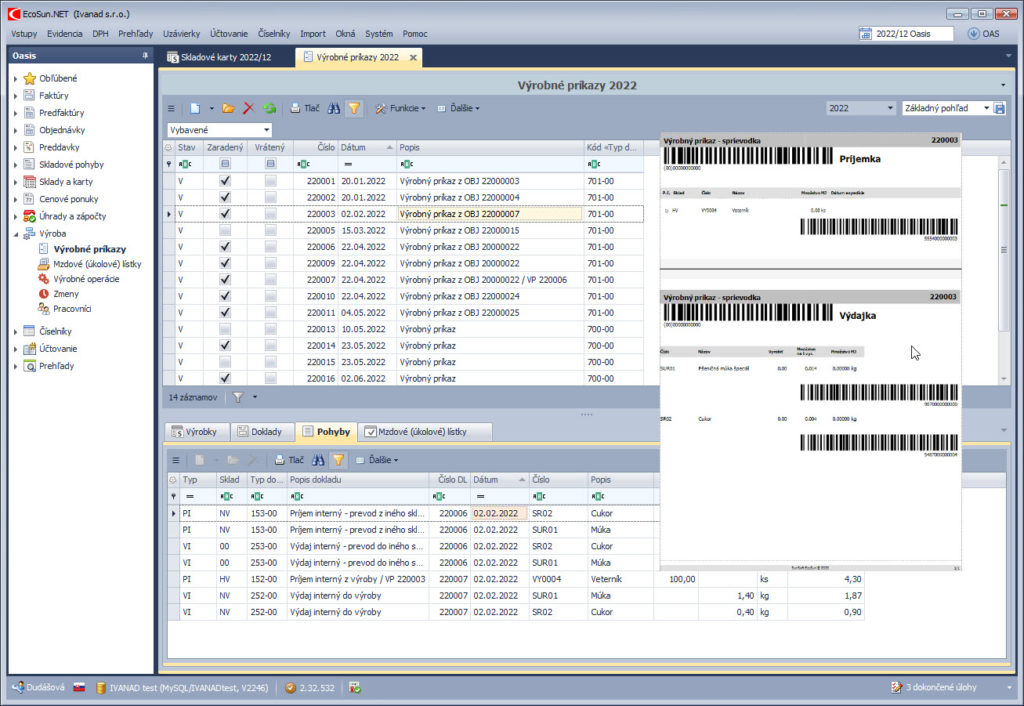Open the Základný pohľad view dropdown
The image size is (1024, 706).
coord(986,108)
